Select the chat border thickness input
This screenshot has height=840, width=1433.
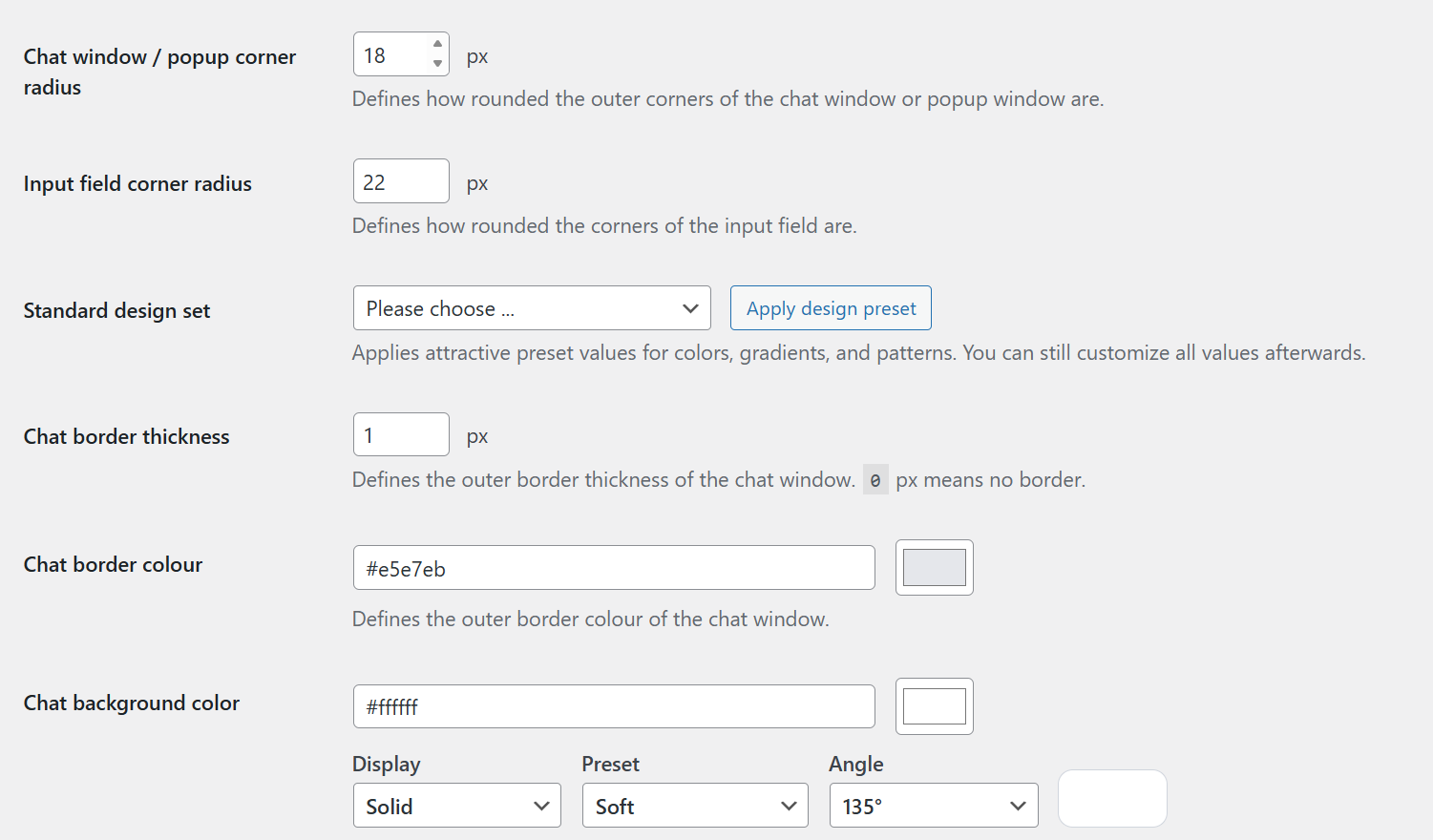coord(401,434)
